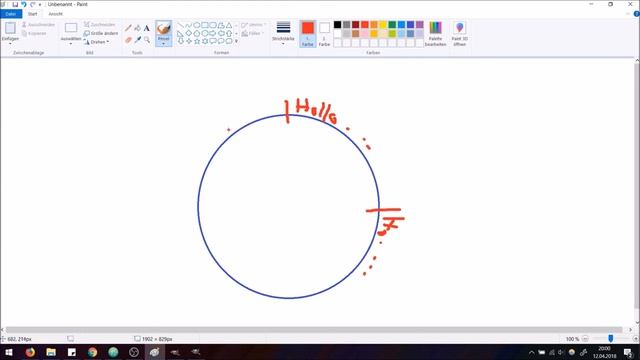
Task: Choose the Triangle shape in Formen gallery
Action: pos(229,25)
